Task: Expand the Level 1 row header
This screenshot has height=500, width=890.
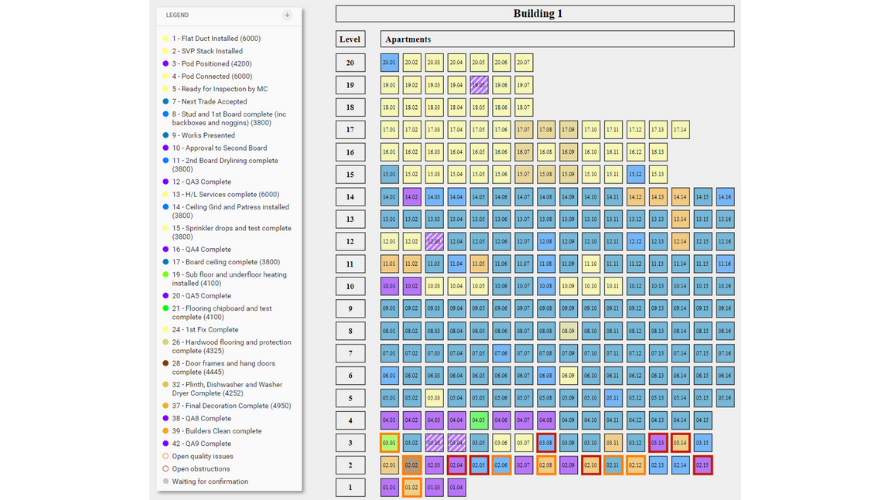Action: coord(350,487)
